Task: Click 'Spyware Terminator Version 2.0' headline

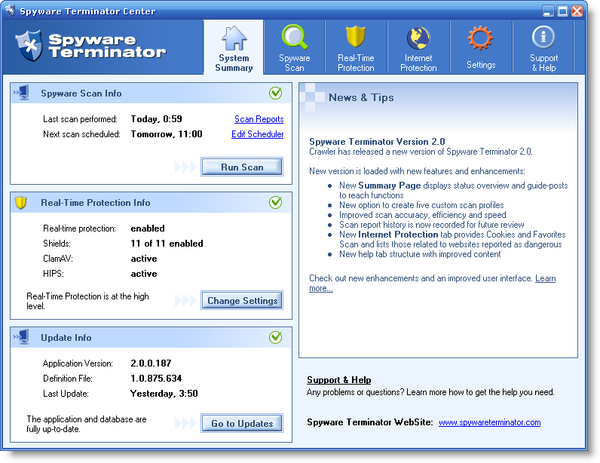Action: [x=377, y=142]
